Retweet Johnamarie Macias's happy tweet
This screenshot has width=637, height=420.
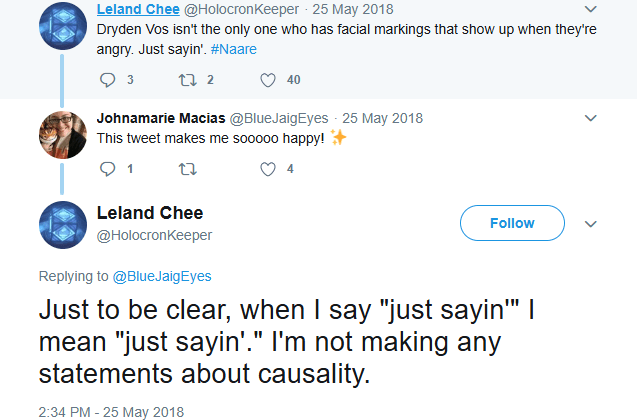tap(188, 169)
